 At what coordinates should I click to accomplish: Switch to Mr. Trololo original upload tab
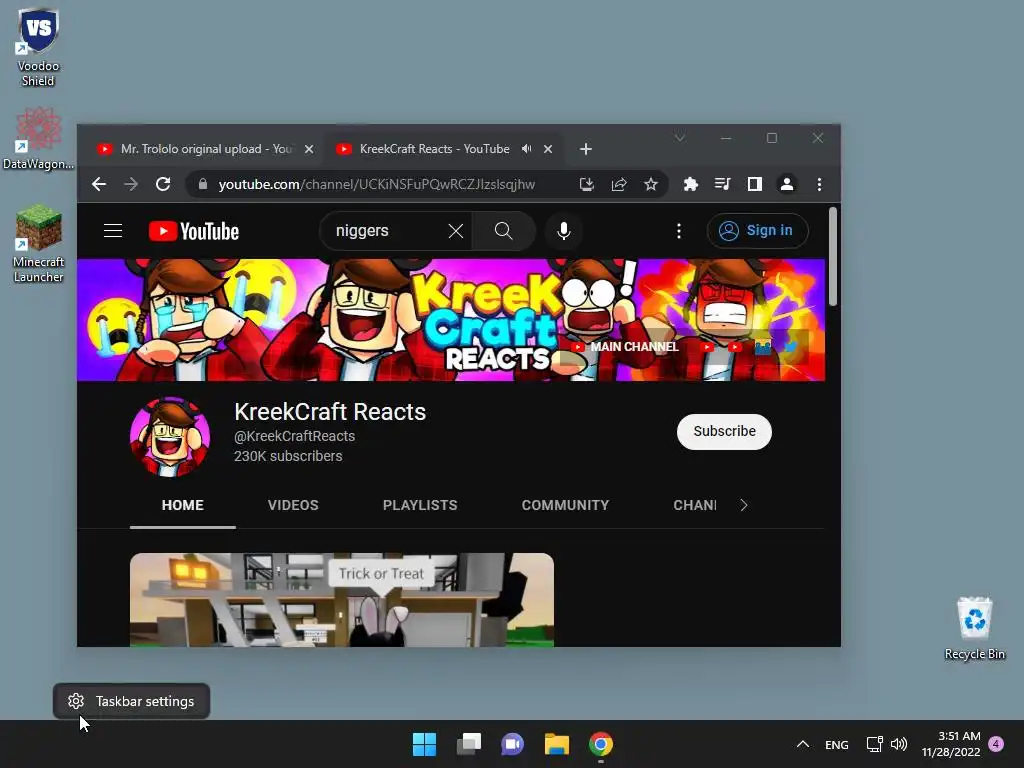point(208,149)
